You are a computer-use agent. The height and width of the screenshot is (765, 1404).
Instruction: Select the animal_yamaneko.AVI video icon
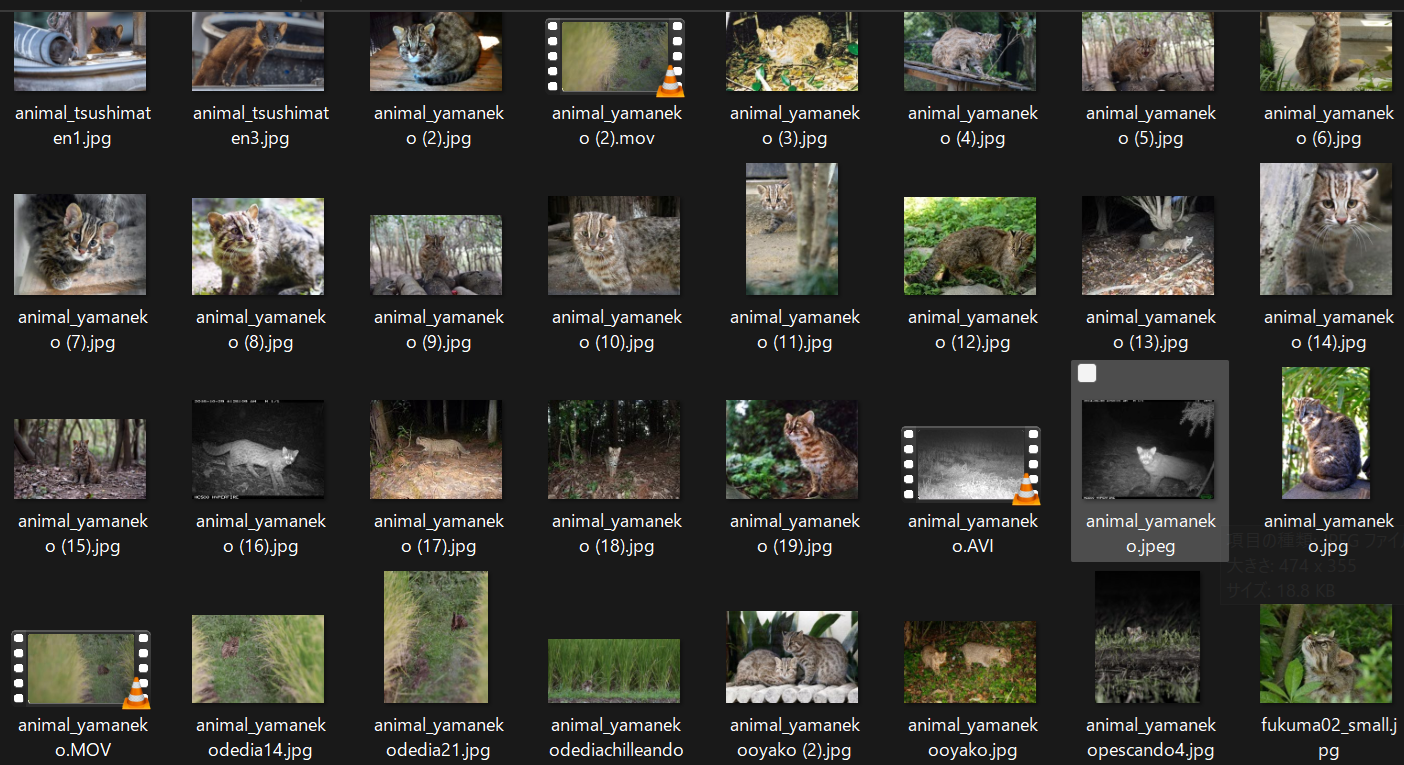(x=970, y=464)
